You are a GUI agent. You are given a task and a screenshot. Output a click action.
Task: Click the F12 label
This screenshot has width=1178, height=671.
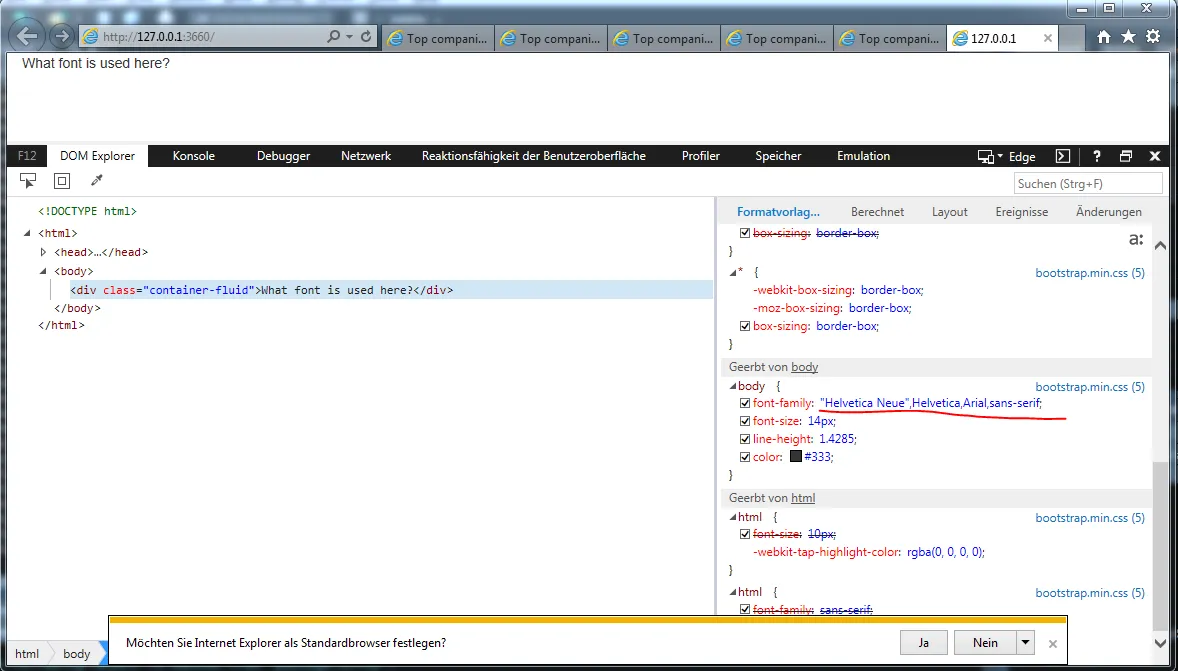tap(27, 156)
